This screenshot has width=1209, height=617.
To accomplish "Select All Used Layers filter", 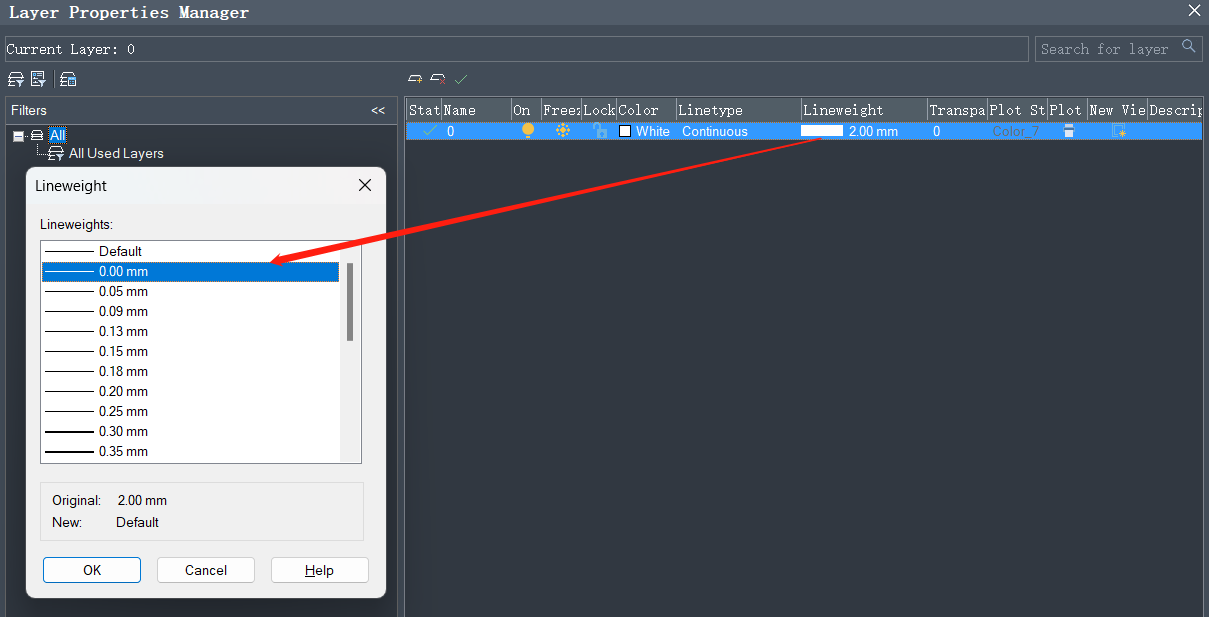I will point(116,153).
